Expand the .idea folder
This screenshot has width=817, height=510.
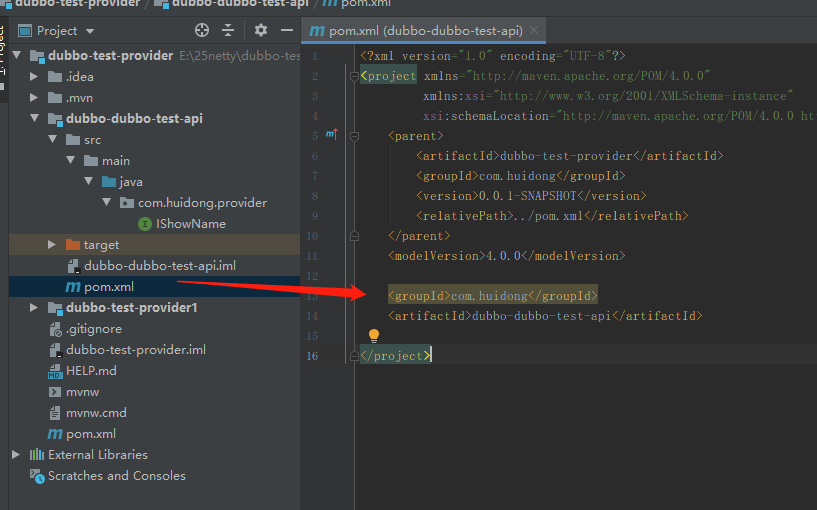(x=34, y=77)
